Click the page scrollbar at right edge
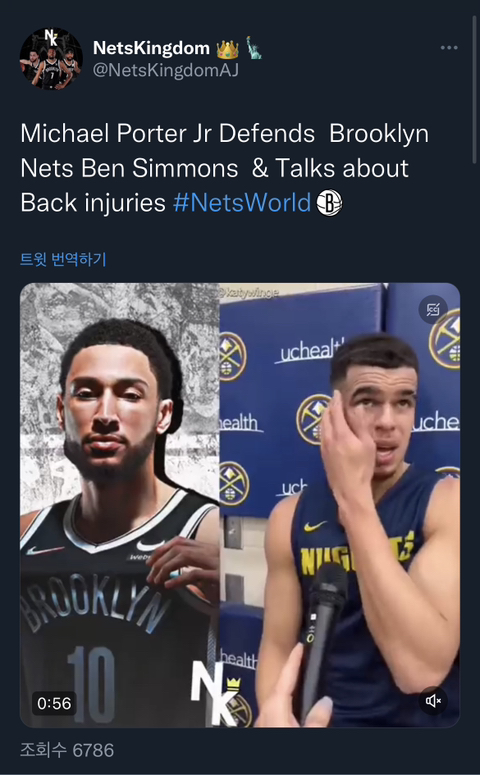Viewport: 480px width, 775px height. 475,89
